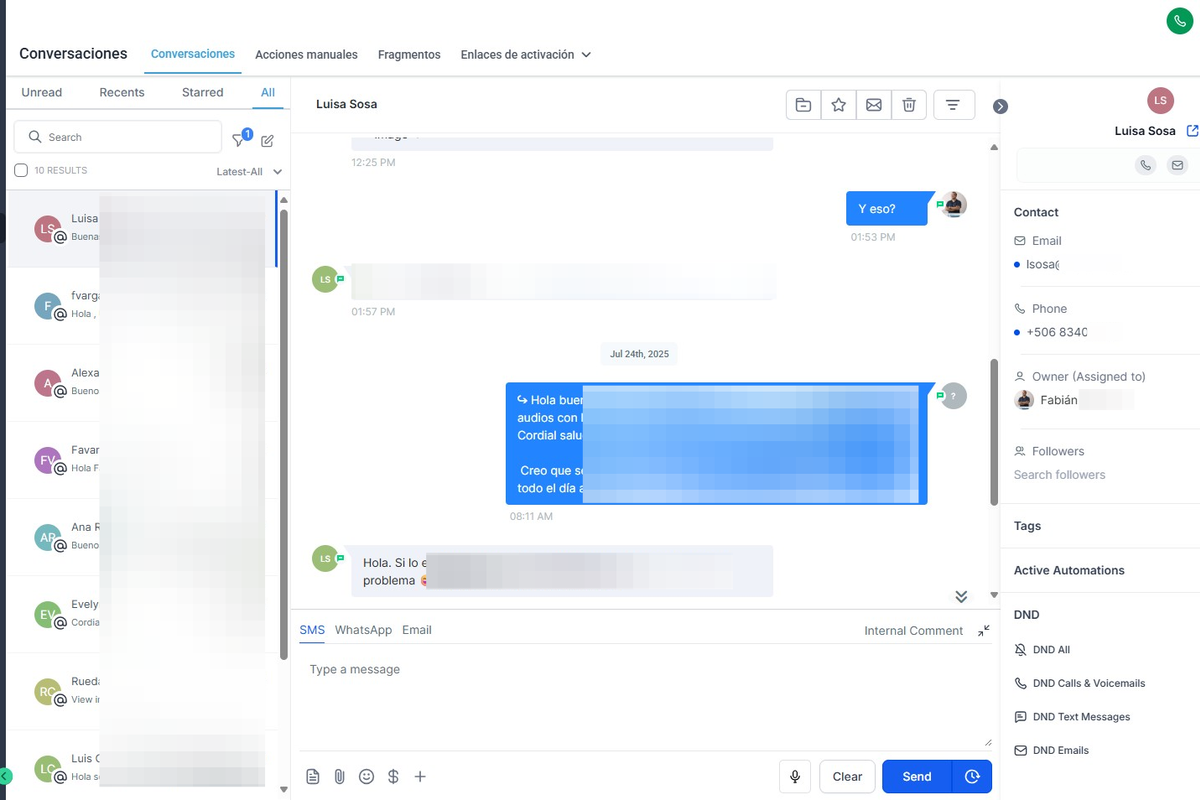
Task: Switch to the WhatsApp channel tab
Action: 362,630
